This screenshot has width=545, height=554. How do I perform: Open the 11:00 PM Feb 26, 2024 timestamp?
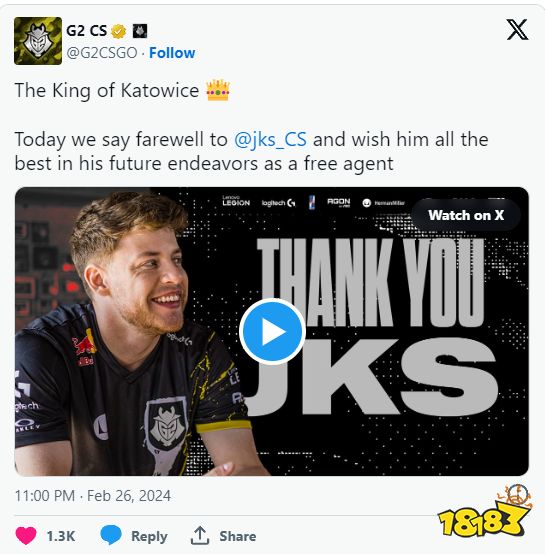[x=93, y=496]
